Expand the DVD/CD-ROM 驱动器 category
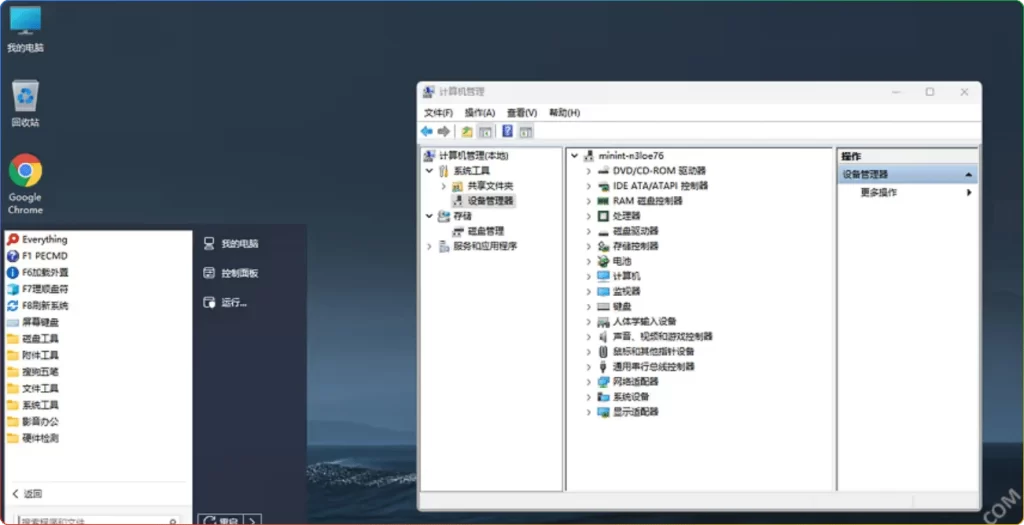The width and height of the screenshot is (1024, 525). 588,171
